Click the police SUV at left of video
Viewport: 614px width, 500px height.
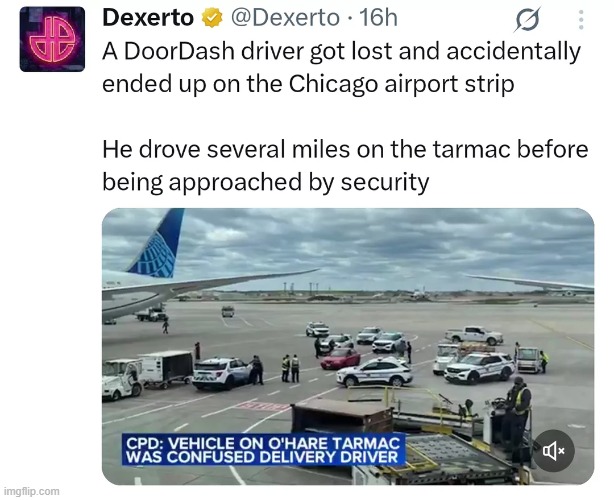pyautogui.click(x=221, y=374)
